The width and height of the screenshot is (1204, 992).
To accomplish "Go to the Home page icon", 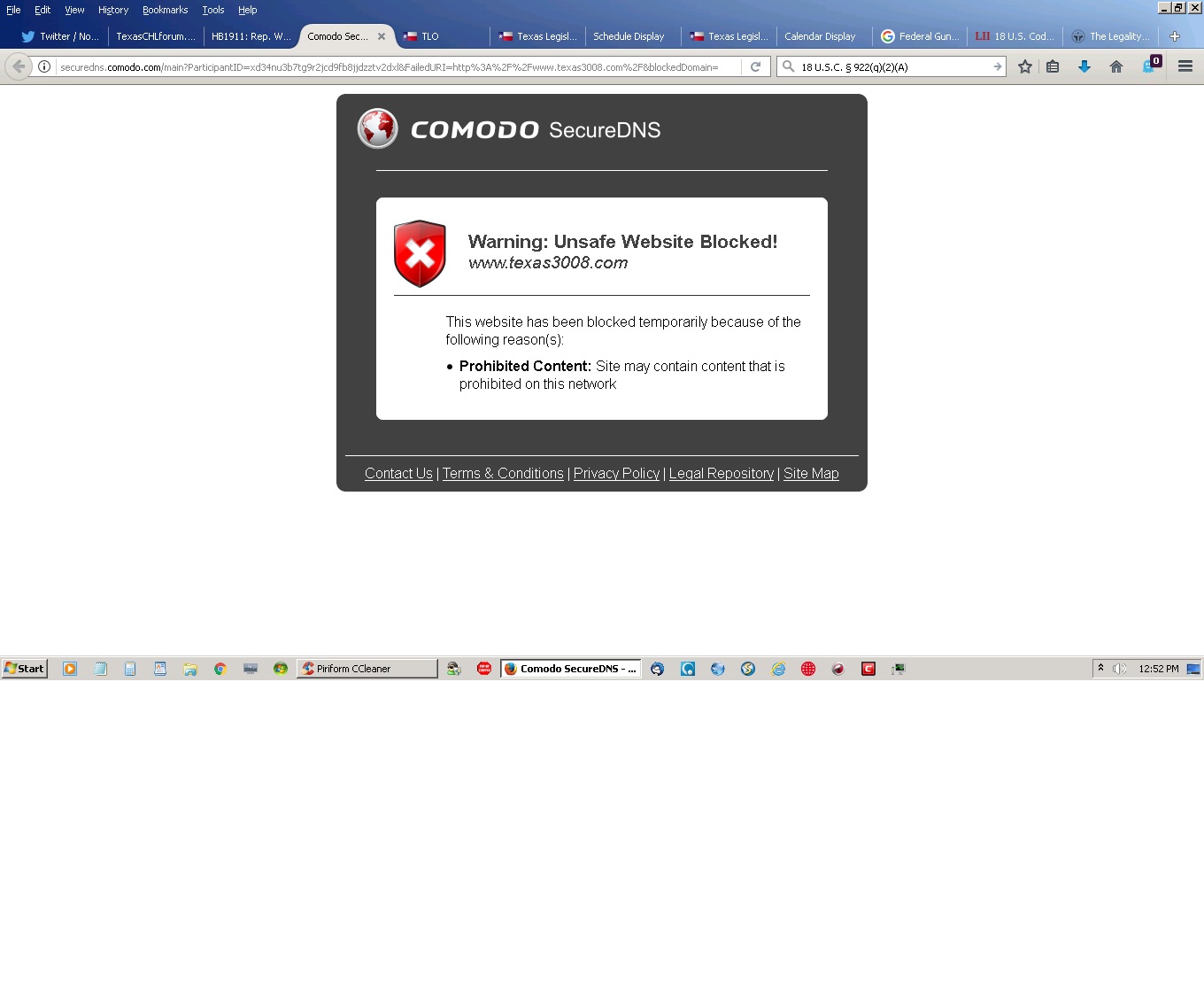I will click(1115, 66).
